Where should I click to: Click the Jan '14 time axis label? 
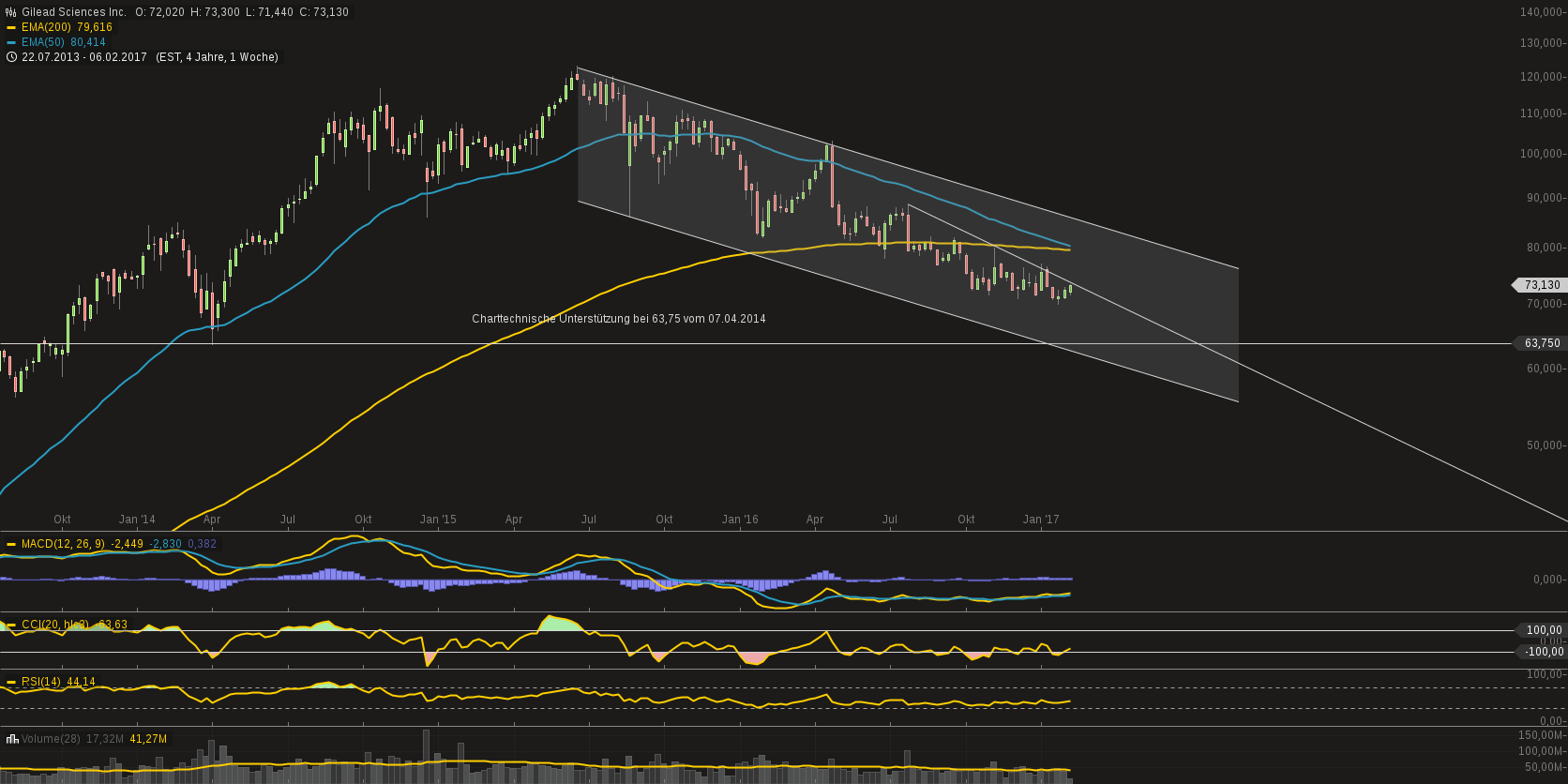point(137,520)
